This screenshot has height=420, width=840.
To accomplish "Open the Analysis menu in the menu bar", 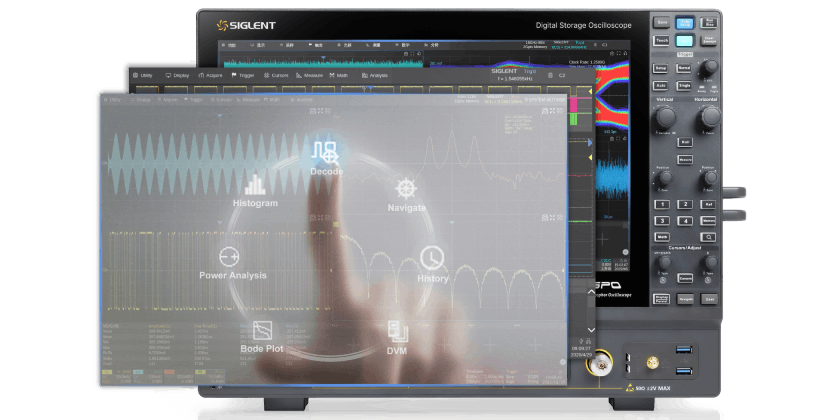I will pyautogui.click(x=378, y=75).
